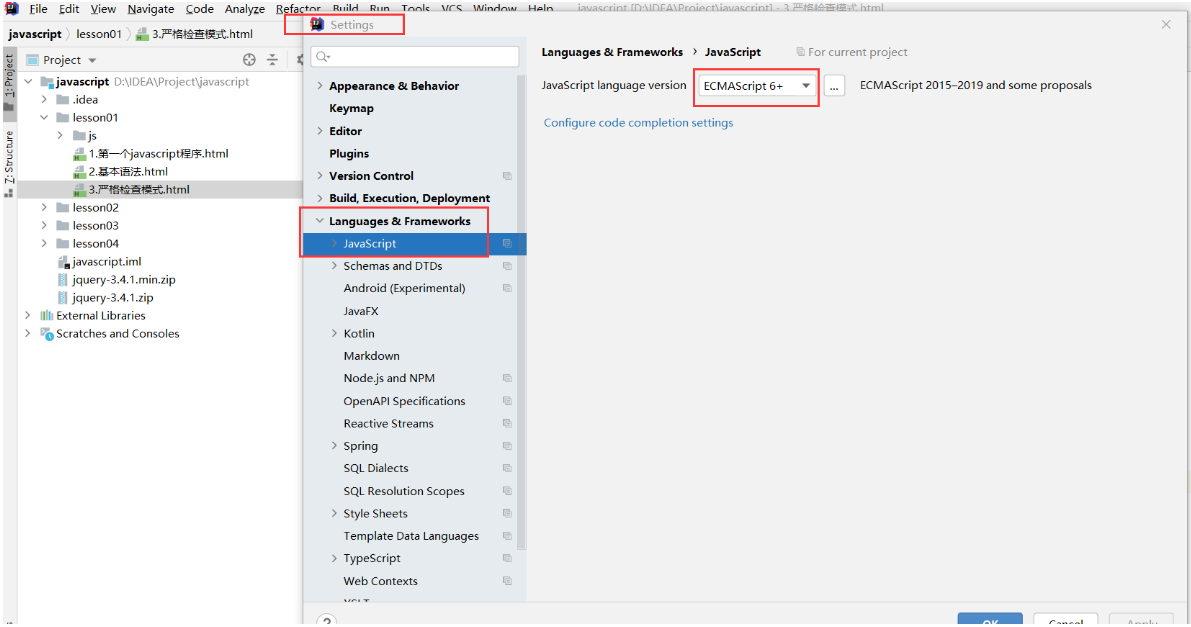
Task: Click the lesson01 breadcrumb in navigation bar
Action: 99,34
